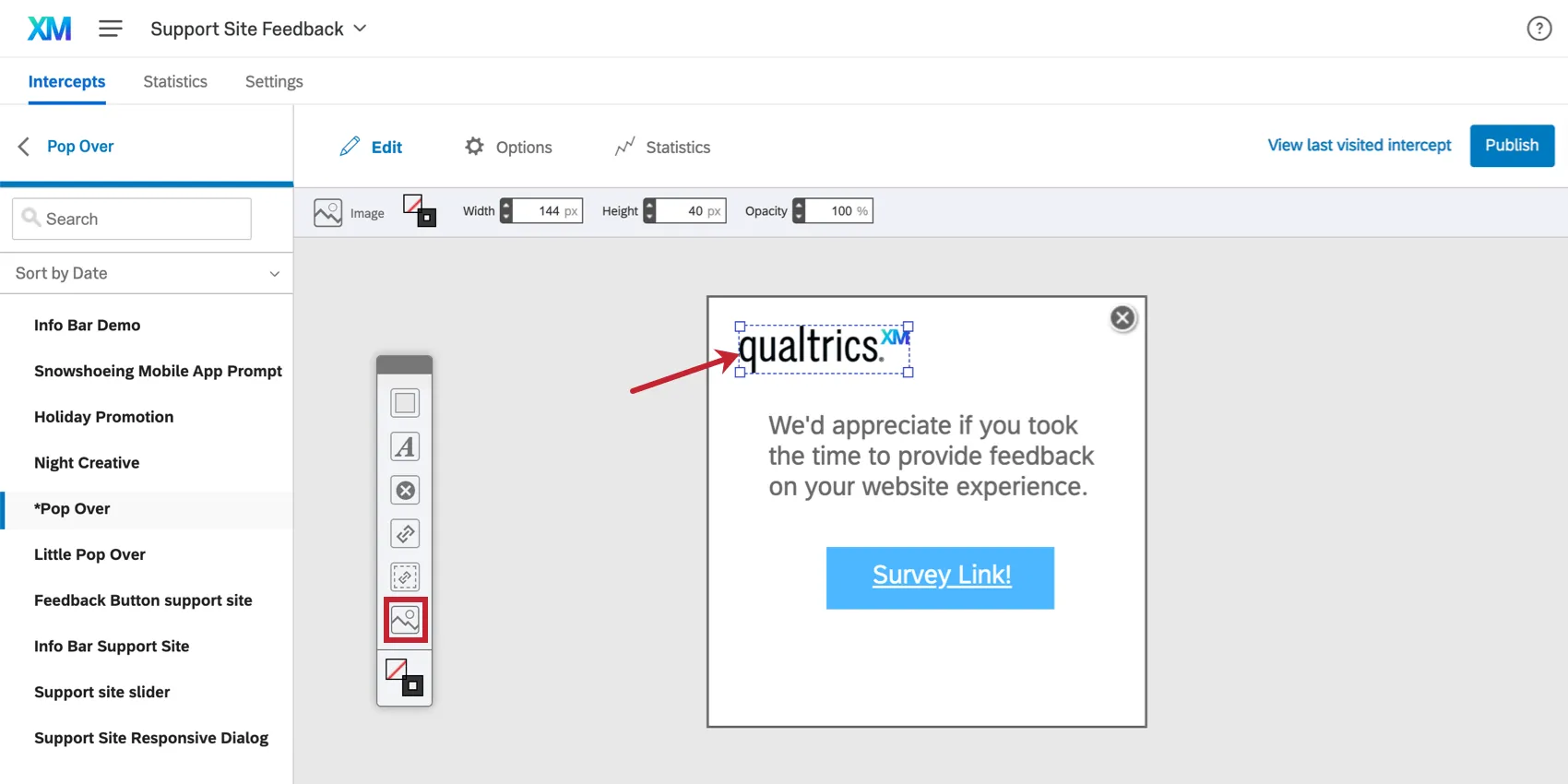Open the creative Statistics tab with graph icon

tap(662, 147)
